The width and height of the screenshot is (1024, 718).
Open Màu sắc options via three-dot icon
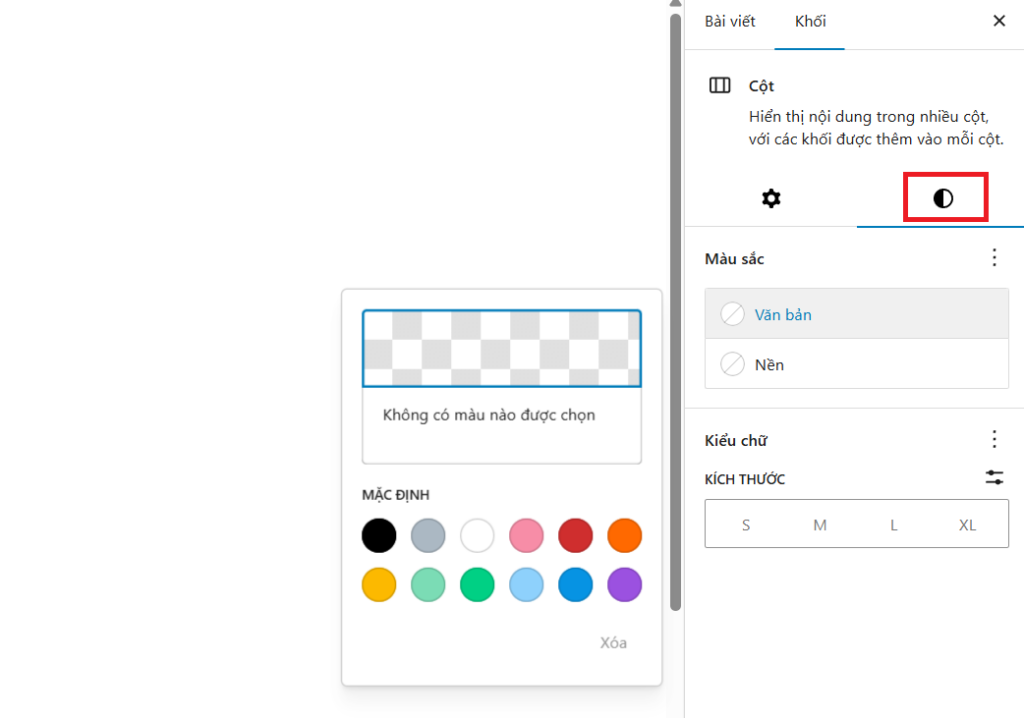(994, 258)
